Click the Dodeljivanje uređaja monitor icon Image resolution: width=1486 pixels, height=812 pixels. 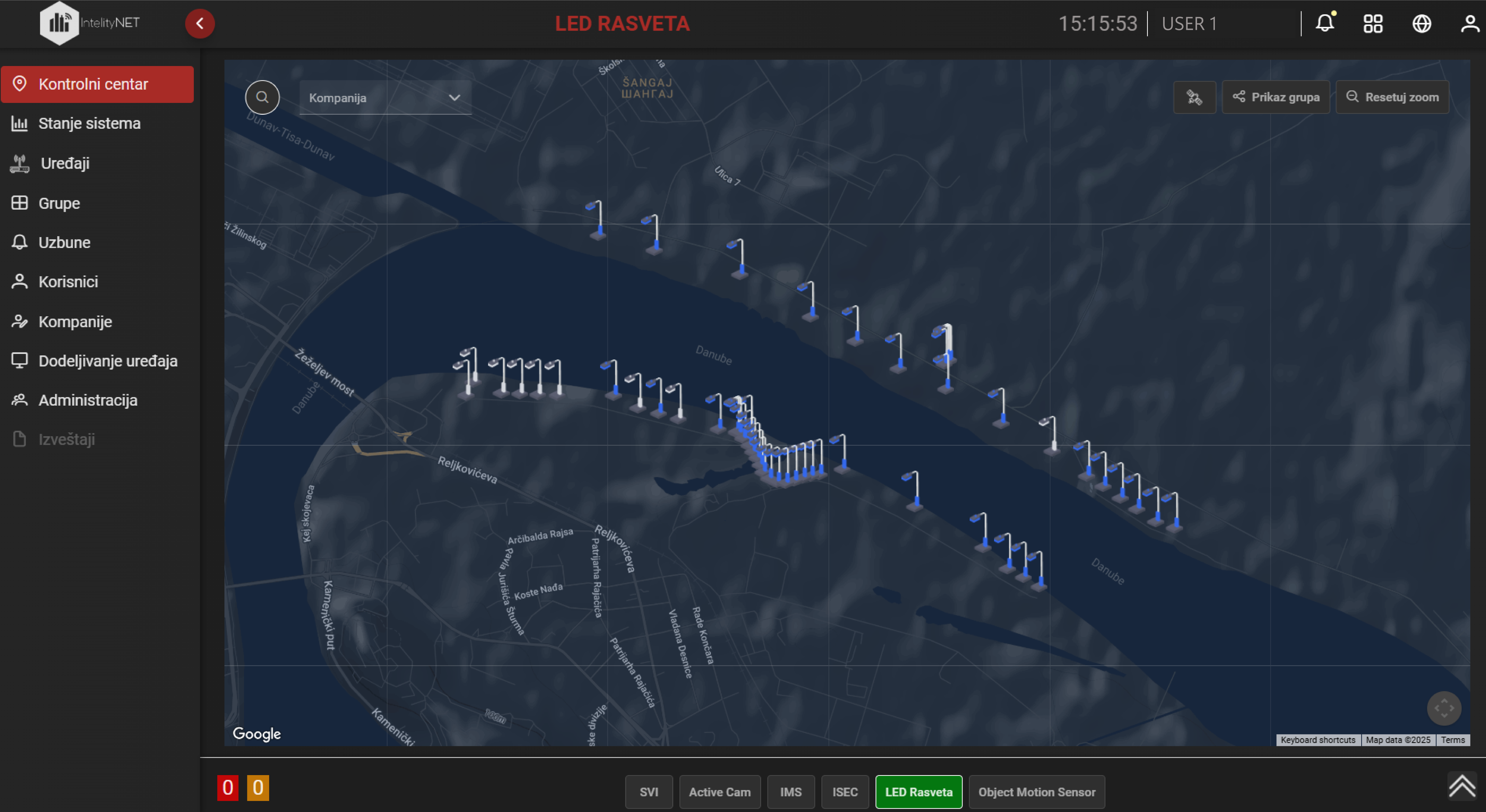click(20, 360)
